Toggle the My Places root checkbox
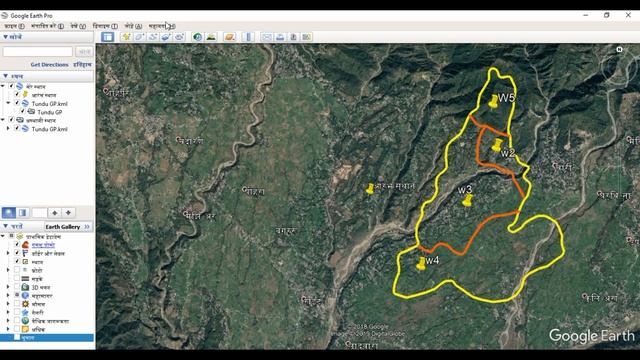The height and width of the screenshot is (360, 640). [11, 86]
